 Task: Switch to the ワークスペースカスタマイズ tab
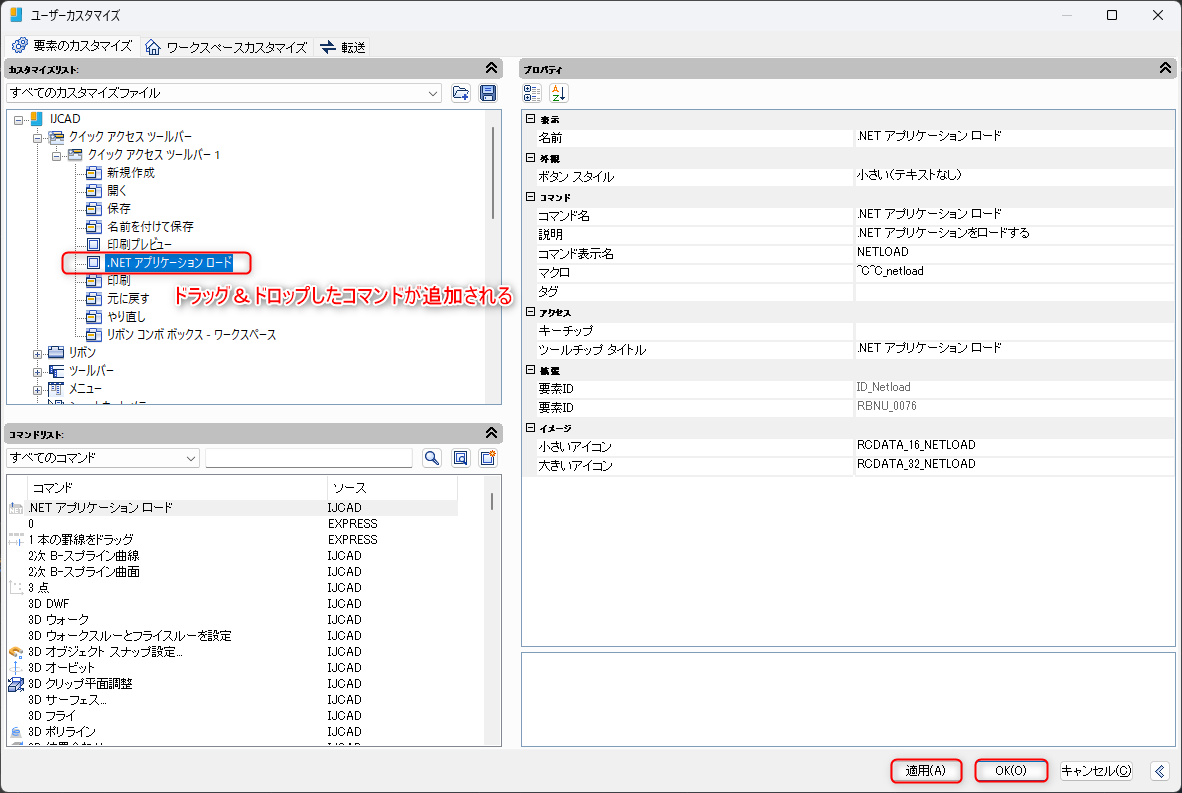226,47
